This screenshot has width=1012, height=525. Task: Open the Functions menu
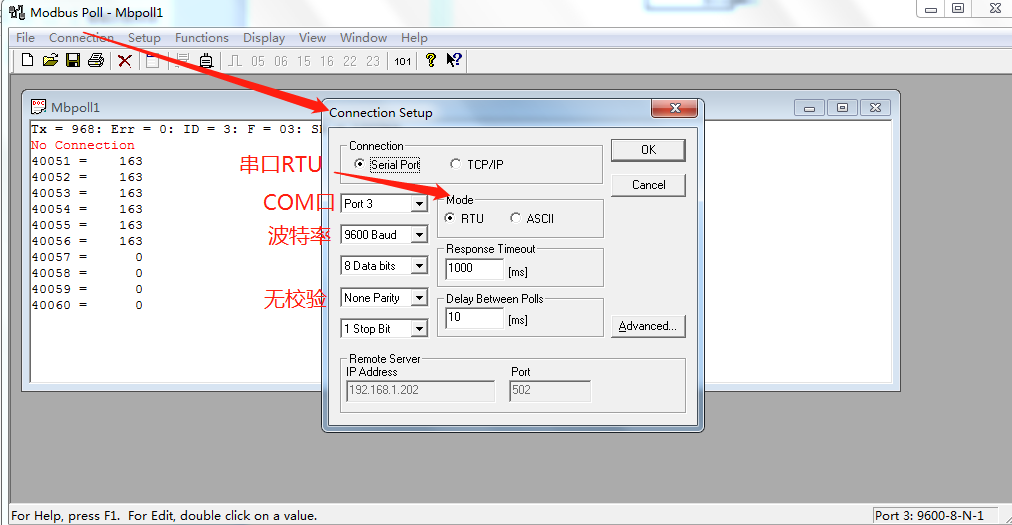coord(201,37)
